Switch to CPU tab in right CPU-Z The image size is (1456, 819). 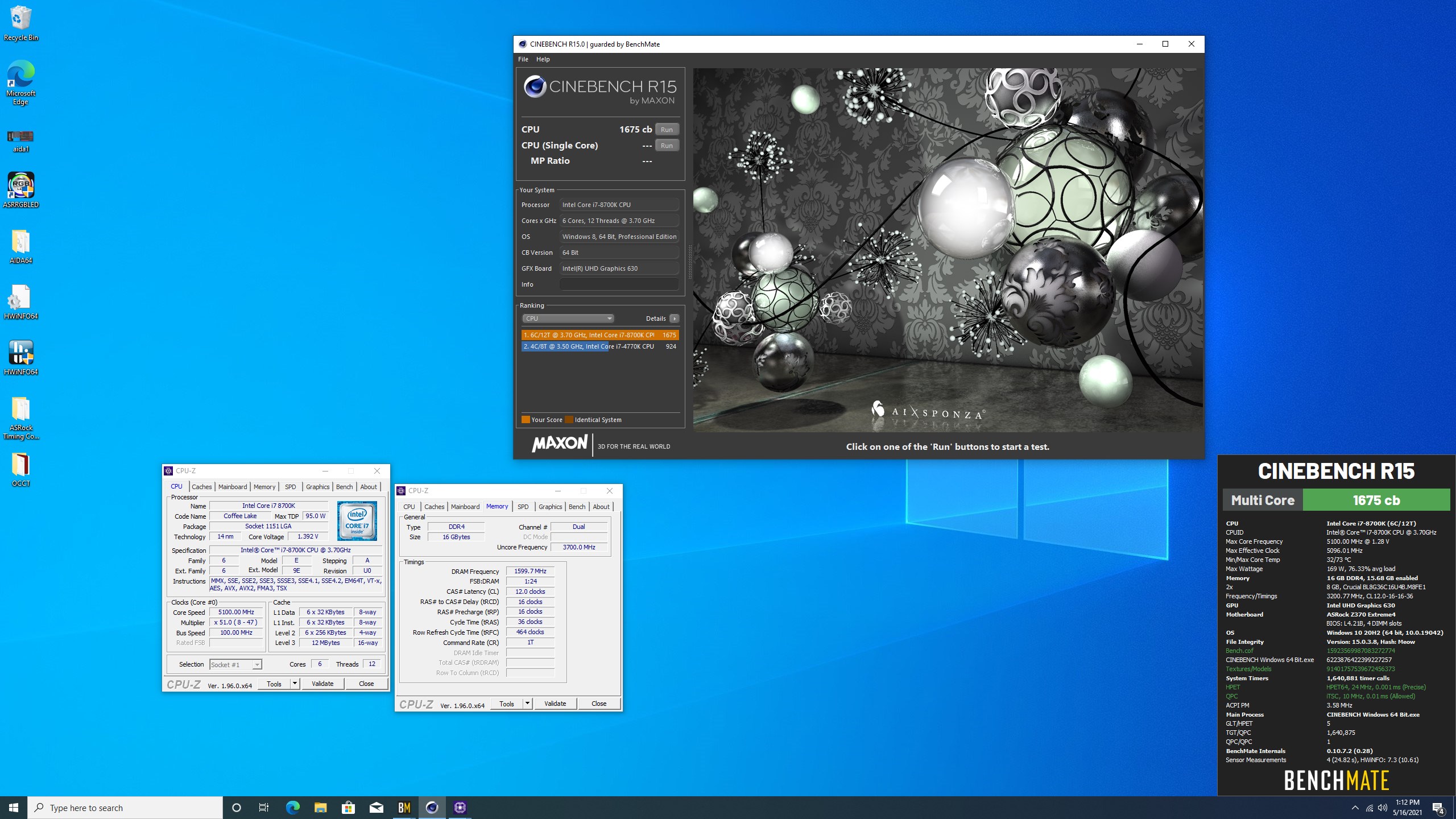(409, 507)
